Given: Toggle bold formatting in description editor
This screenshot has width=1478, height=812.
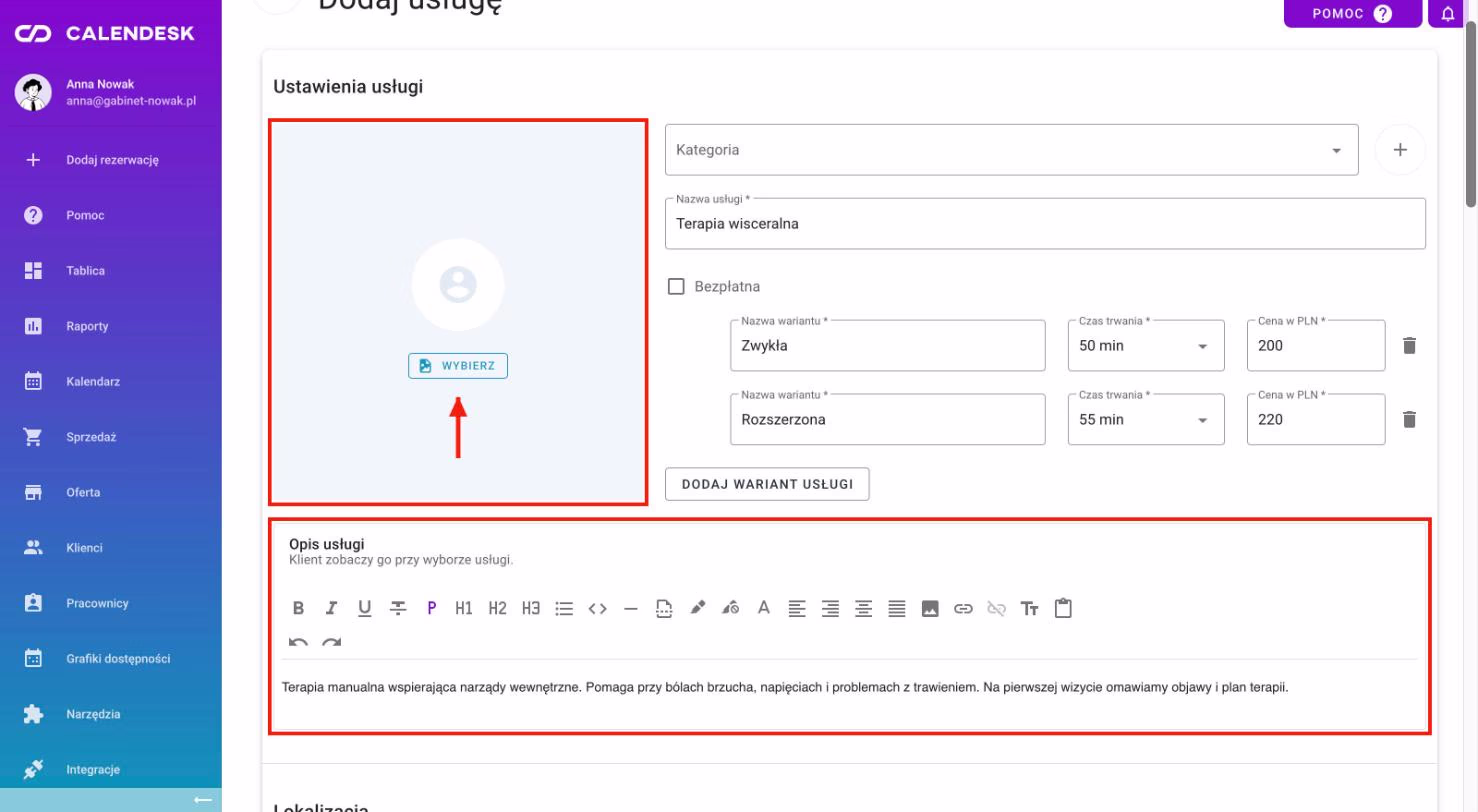Looking at the screenshot, I should (x=298, y=608).
